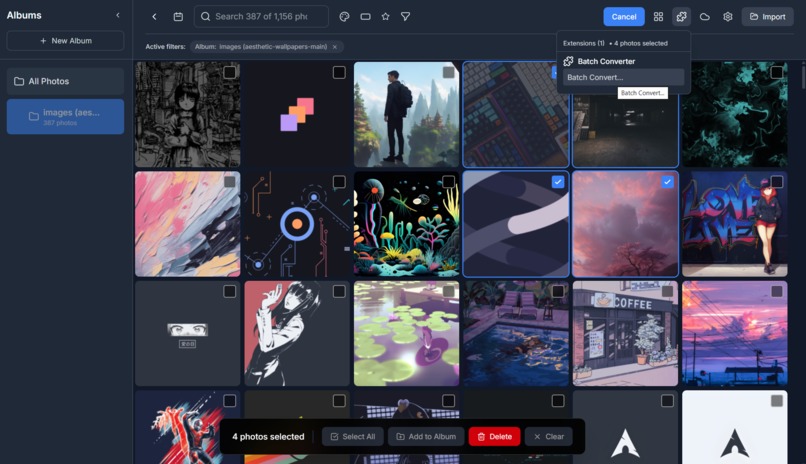Uncheck the pink cloudy sky photo
This screenshot has height=464, width=806.
(x=667, y=182)
